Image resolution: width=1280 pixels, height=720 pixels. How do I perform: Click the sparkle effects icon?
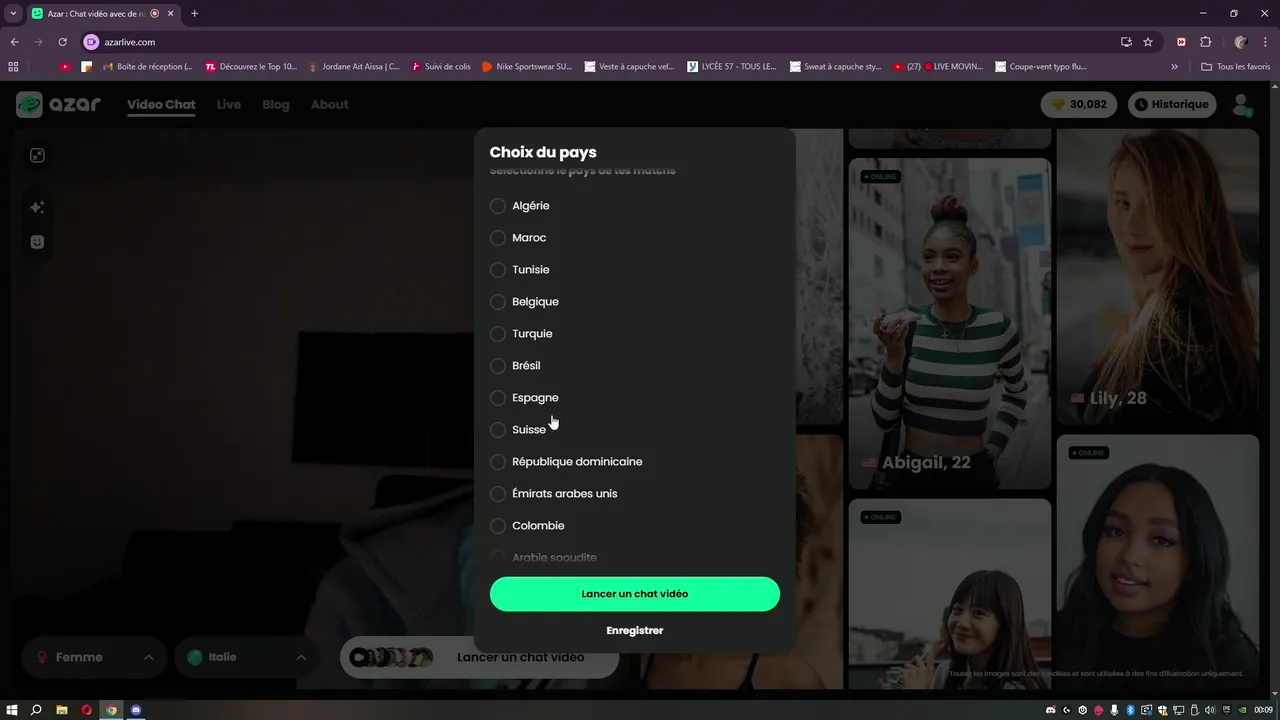point(37,207)
